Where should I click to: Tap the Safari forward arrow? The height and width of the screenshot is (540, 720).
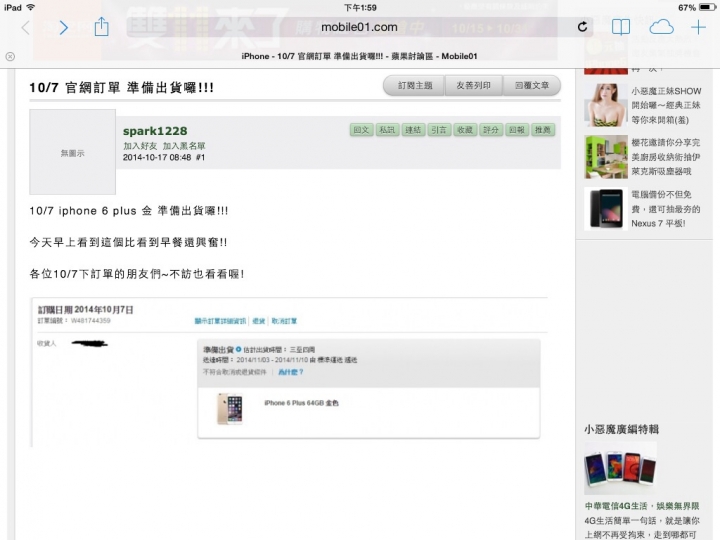tap(63, 28)
